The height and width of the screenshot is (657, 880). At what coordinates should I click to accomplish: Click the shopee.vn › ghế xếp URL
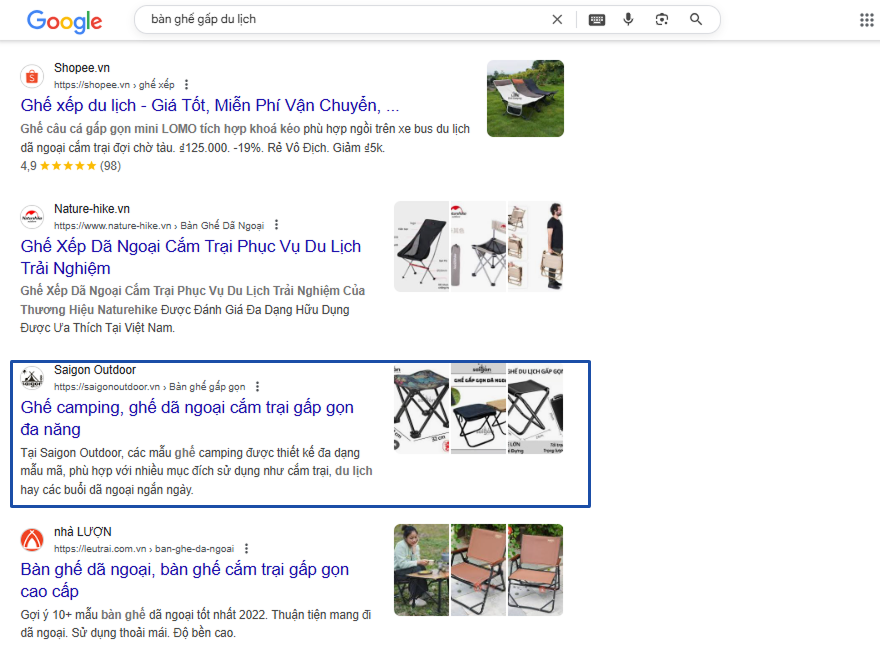coord(114,85)
